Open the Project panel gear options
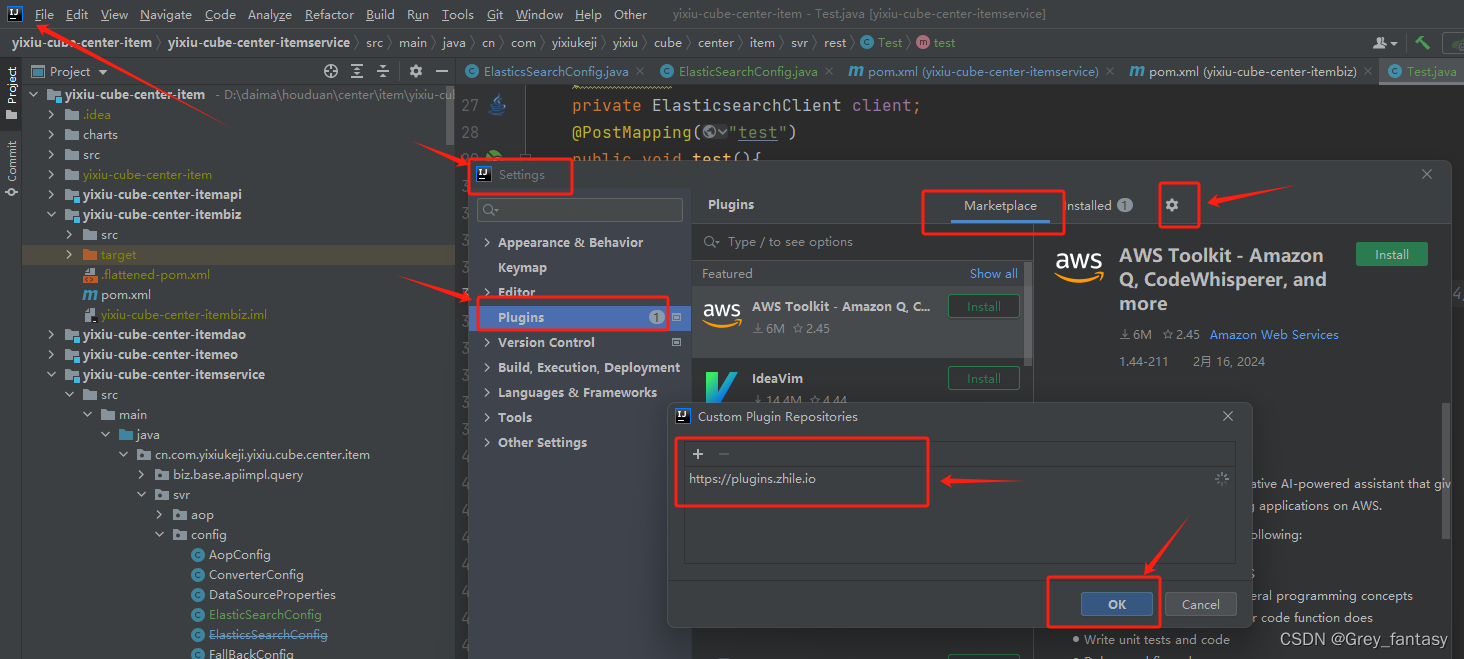This screenshot has height=659, width=1464. click(416, 71)
